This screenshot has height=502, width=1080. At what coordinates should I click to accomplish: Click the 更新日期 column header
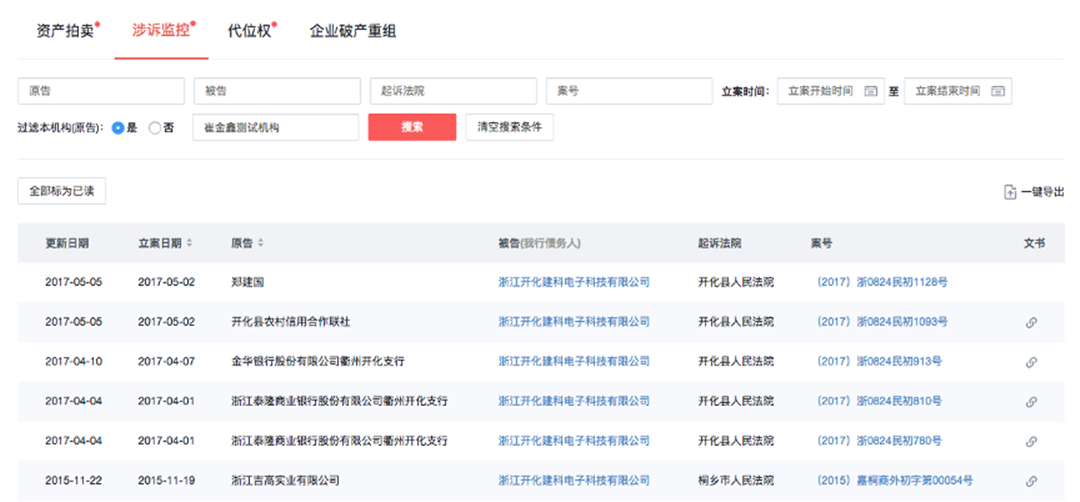coord(67,243)
